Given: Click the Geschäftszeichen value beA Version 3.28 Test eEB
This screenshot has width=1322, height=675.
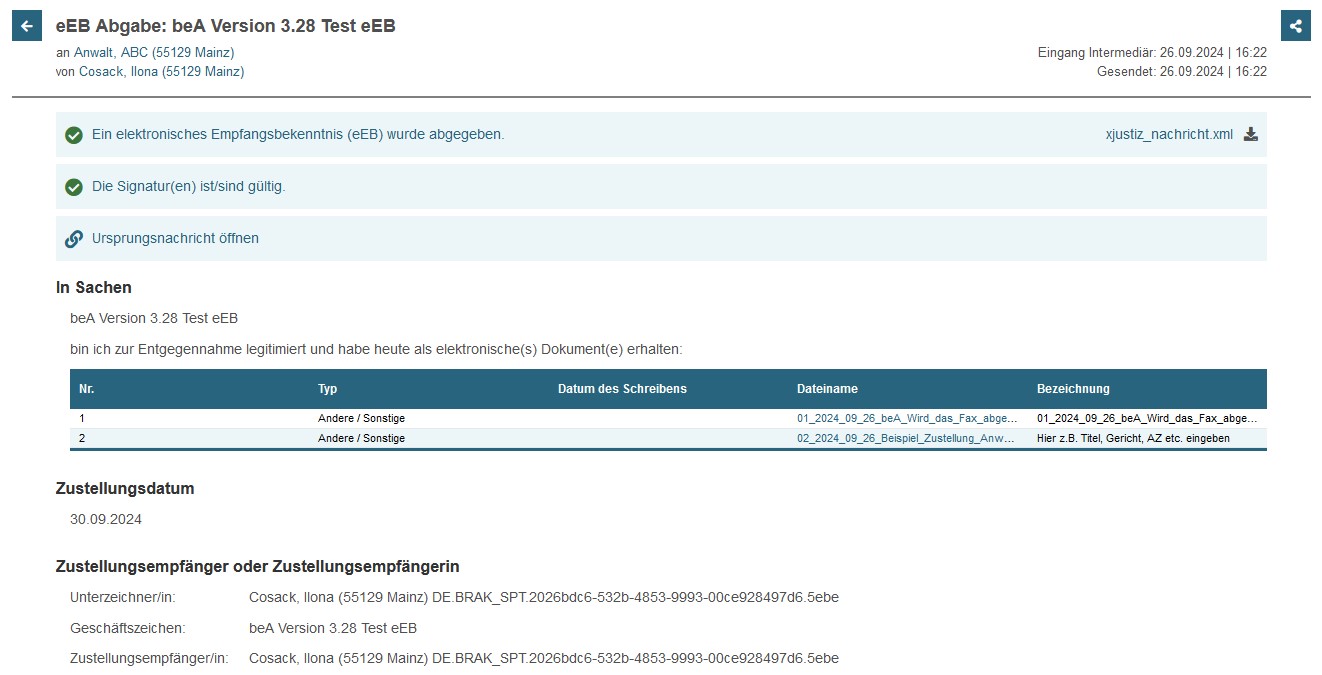Looking at the screenshot, I should pyautogui.click(x=333, y=629).
